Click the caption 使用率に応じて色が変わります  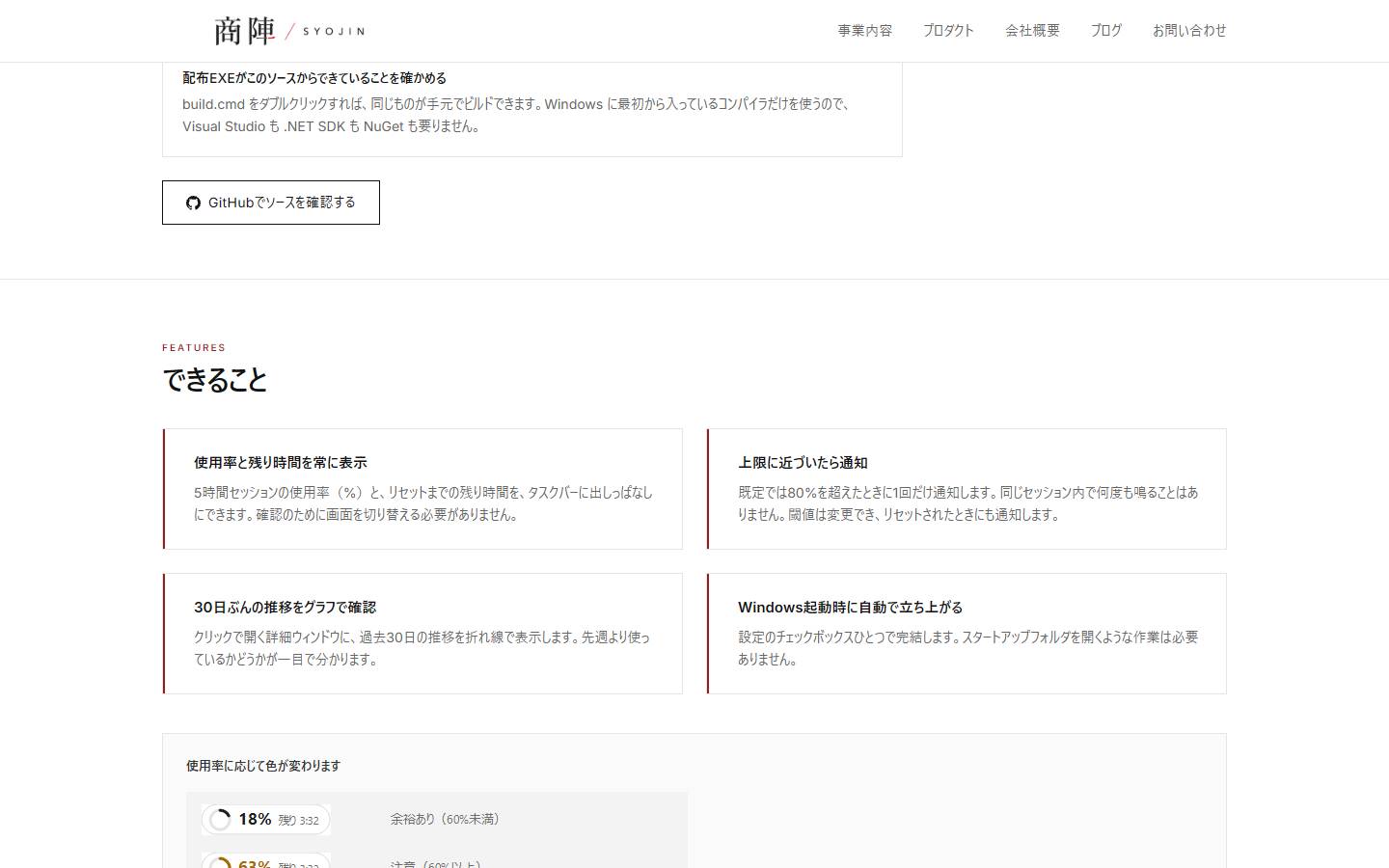click(263, 766)
